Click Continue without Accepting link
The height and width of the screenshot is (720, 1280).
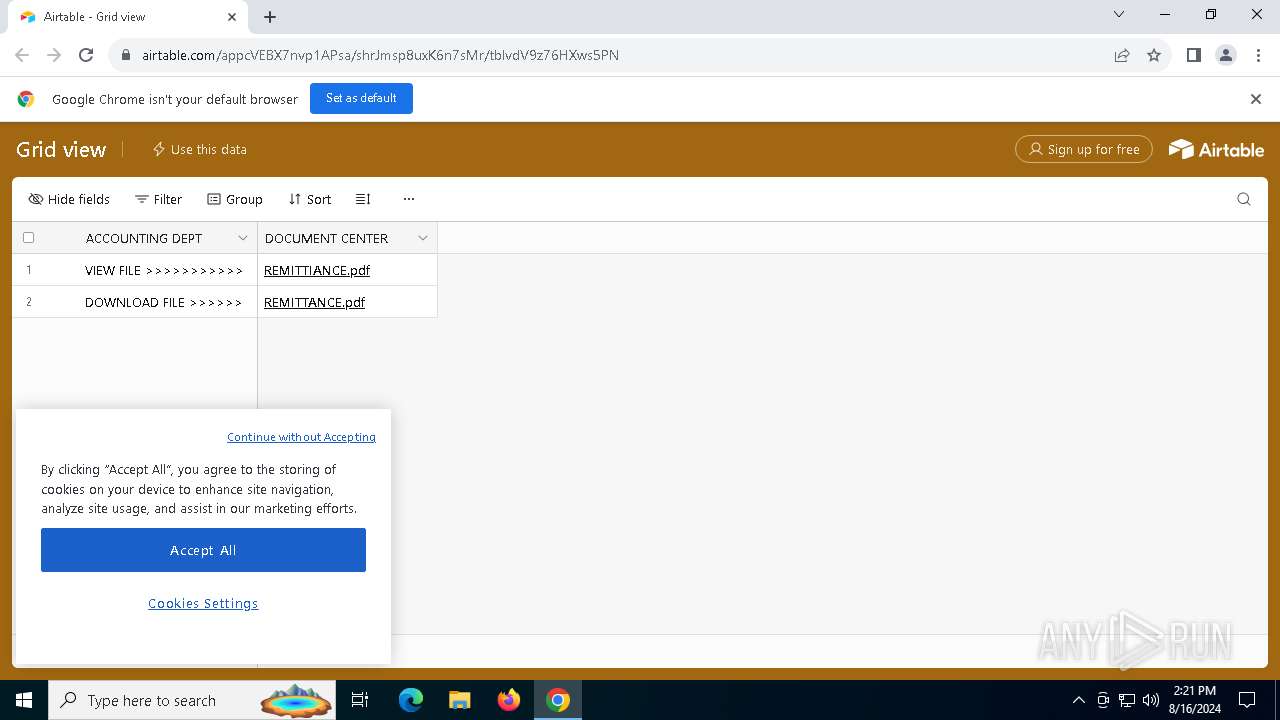(x=301, y=437)
